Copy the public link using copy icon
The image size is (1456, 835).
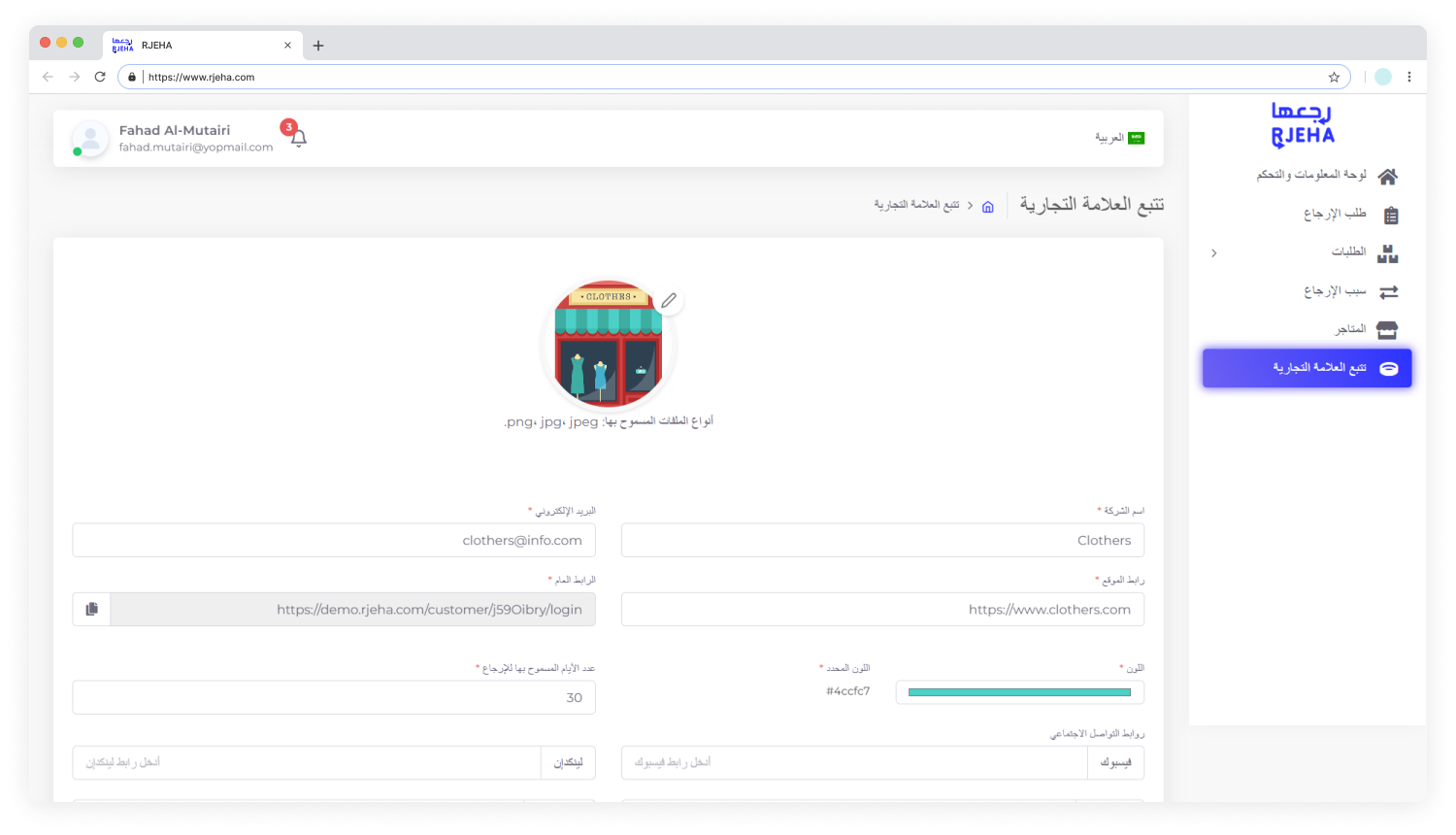coord(92,610)
